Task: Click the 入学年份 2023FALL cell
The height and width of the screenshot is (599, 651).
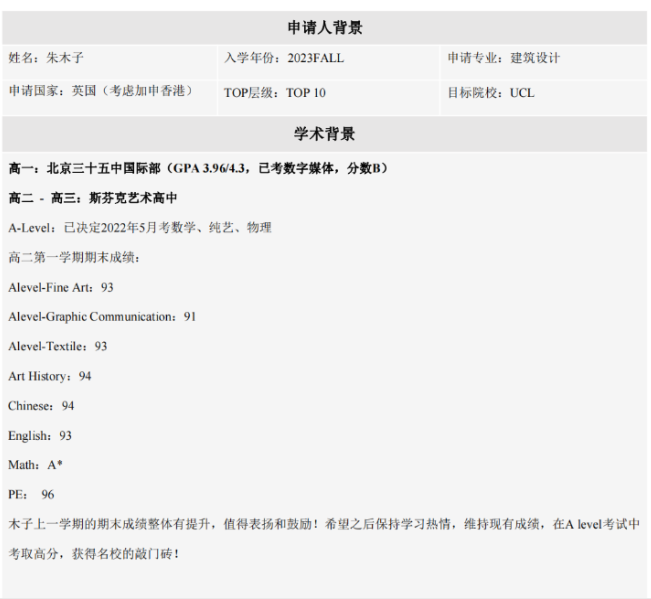Action: point(284,58)
